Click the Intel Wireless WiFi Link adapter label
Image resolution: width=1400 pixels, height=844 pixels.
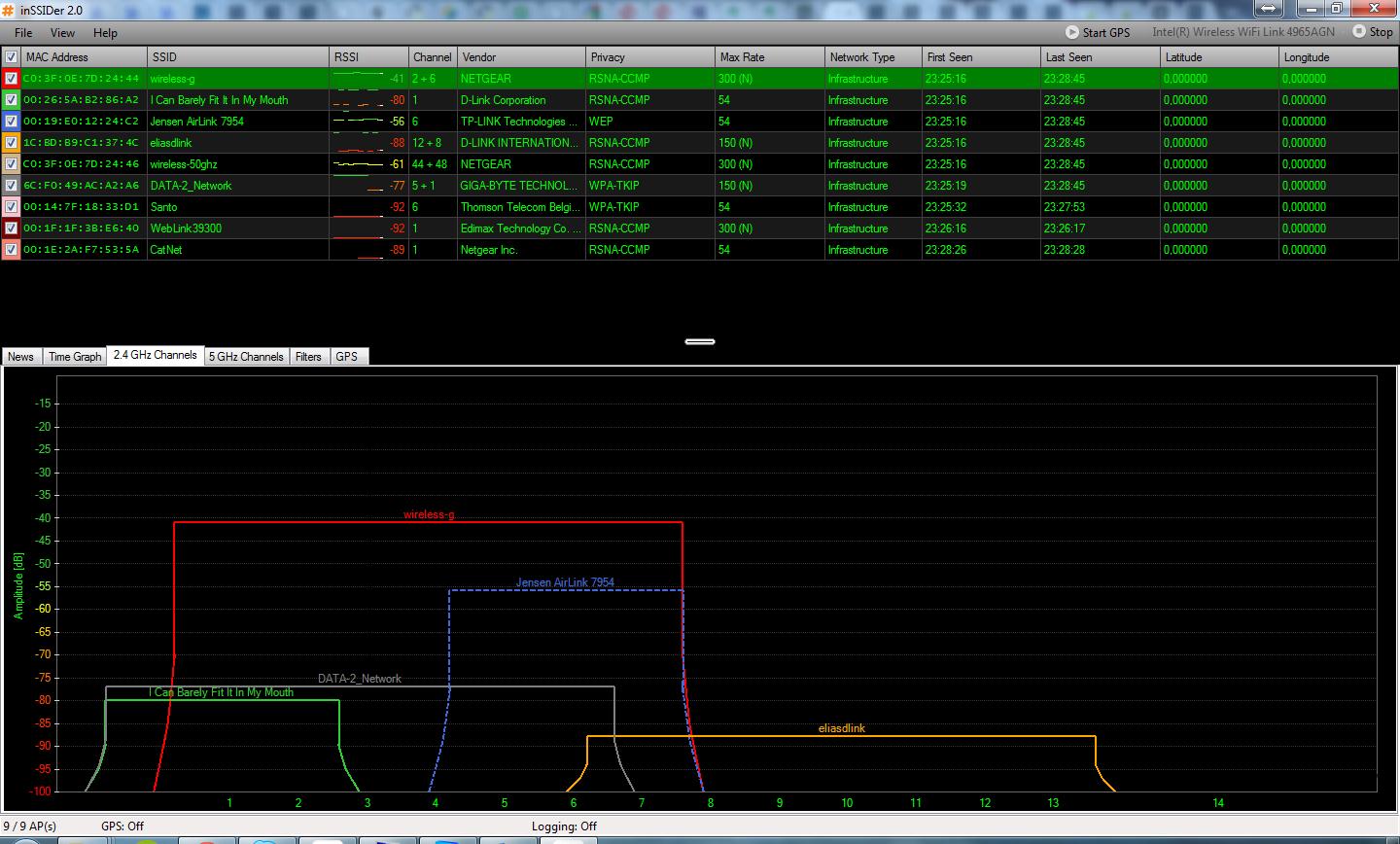pyautogui.click(x=1243, y=32)
